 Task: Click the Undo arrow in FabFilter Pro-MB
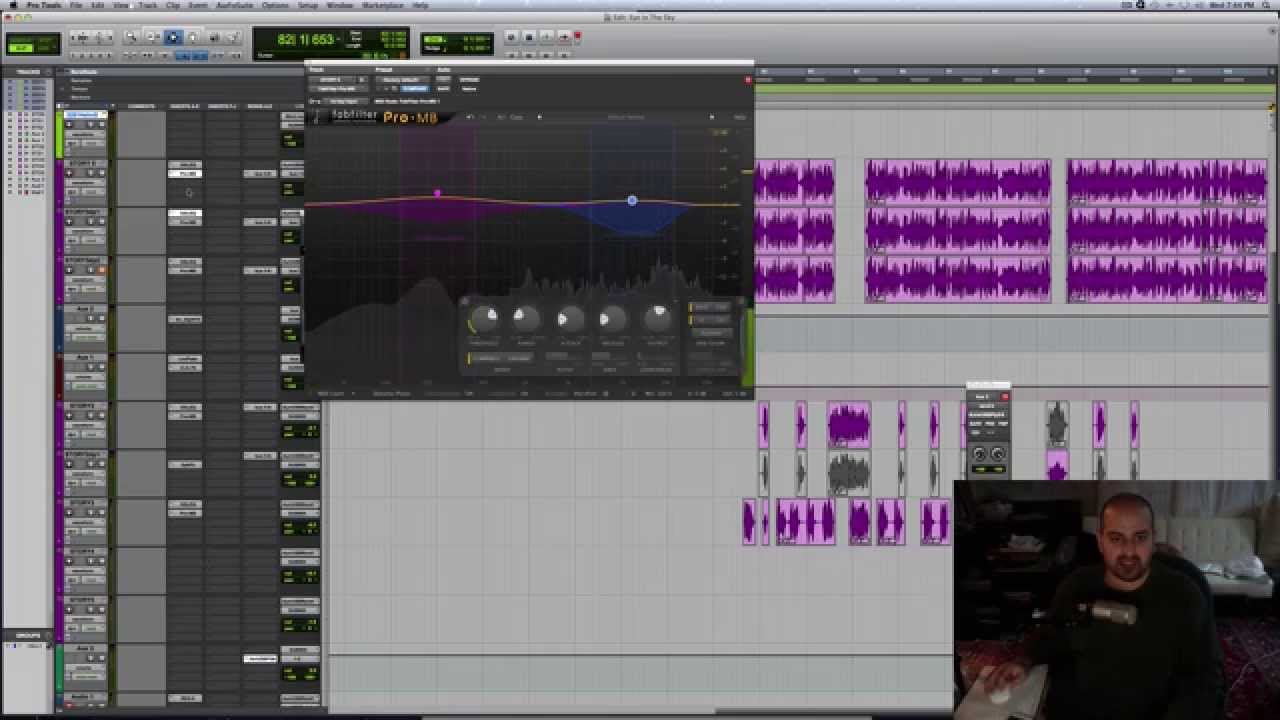469,116
